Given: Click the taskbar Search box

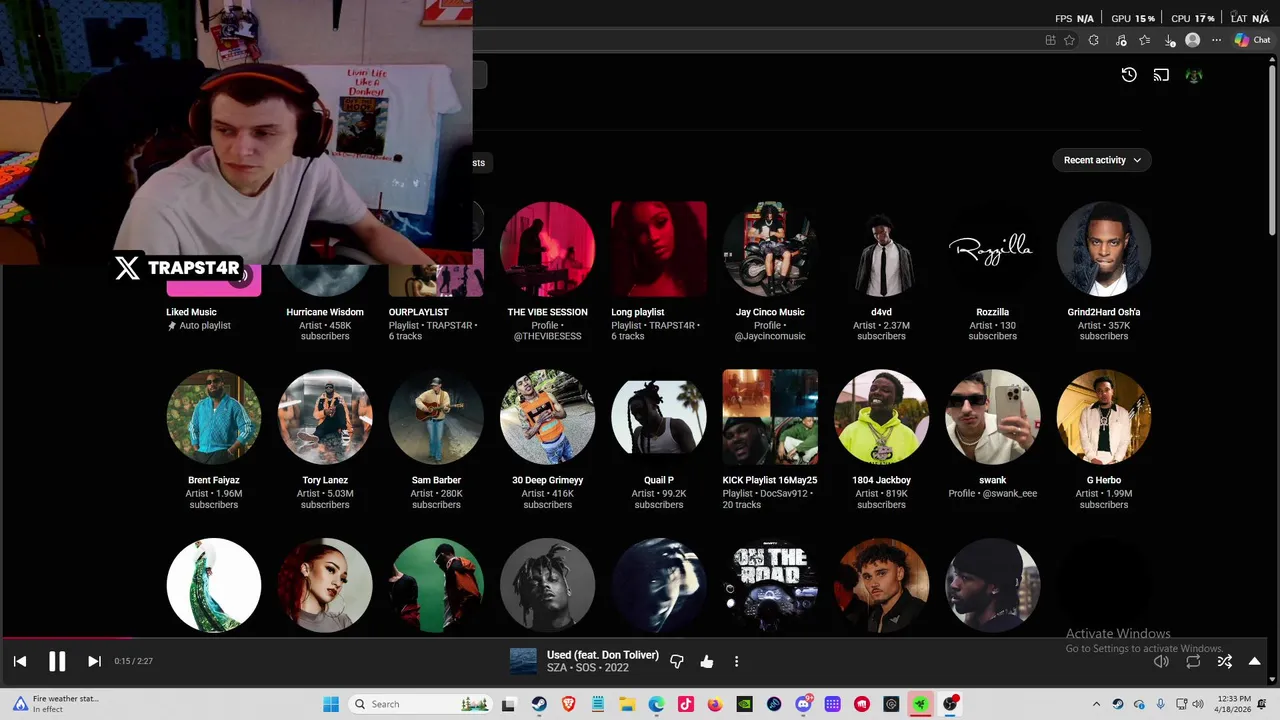Looking at the screenshot, I should click(420, 704).
